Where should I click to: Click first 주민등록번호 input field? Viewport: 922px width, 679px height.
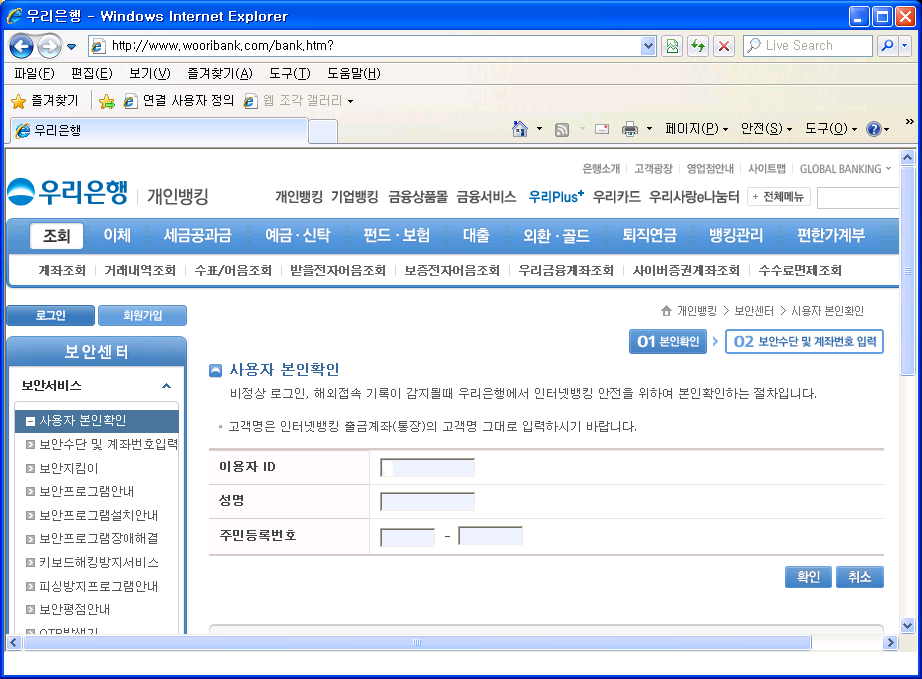[x=407, y=537]
